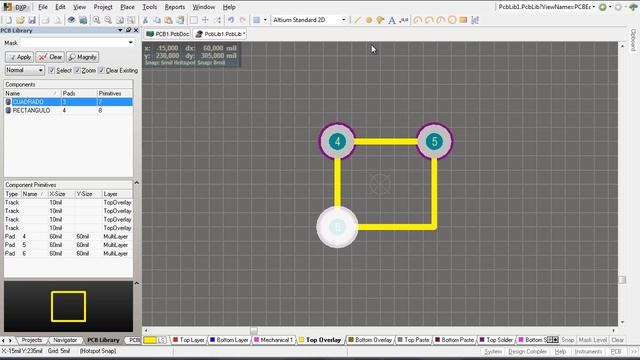Image resolution: width=640 pixels, height=360 pixels.
Task: Collapse the Component Primitives section
Action: pyautogui.click(x=137, y=183)
